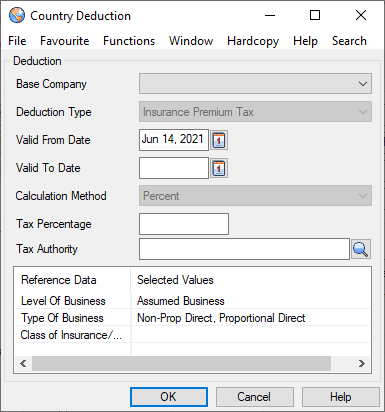Click the Valid To Date field
This screenshot has width=385, height=412.
[x=174, y=168]
